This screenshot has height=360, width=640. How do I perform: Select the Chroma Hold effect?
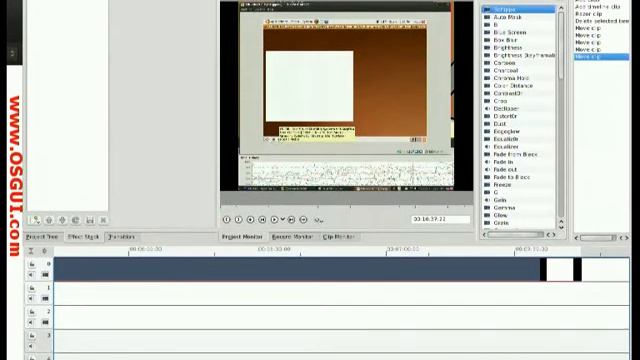click(x=511, y=78)
